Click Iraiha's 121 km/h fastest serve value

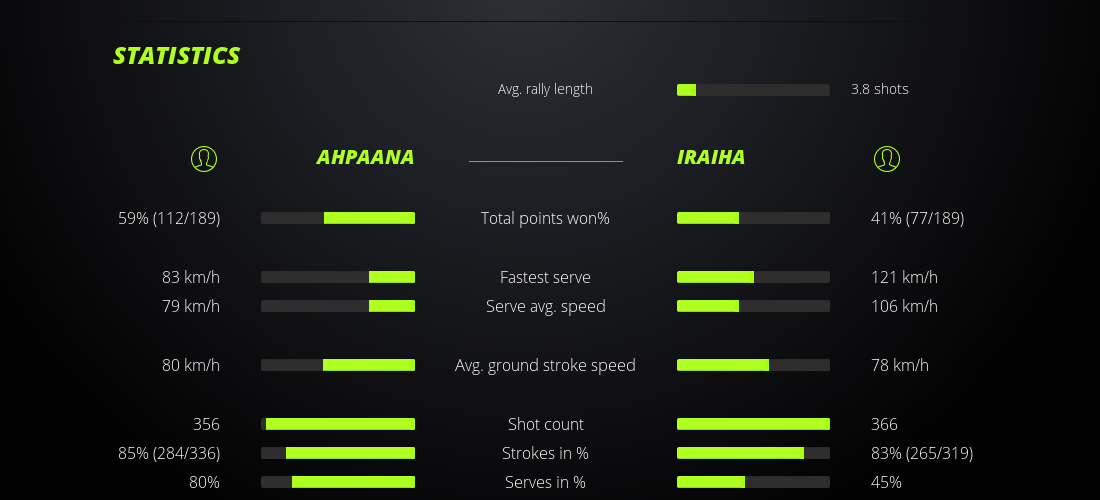[904, 277]
